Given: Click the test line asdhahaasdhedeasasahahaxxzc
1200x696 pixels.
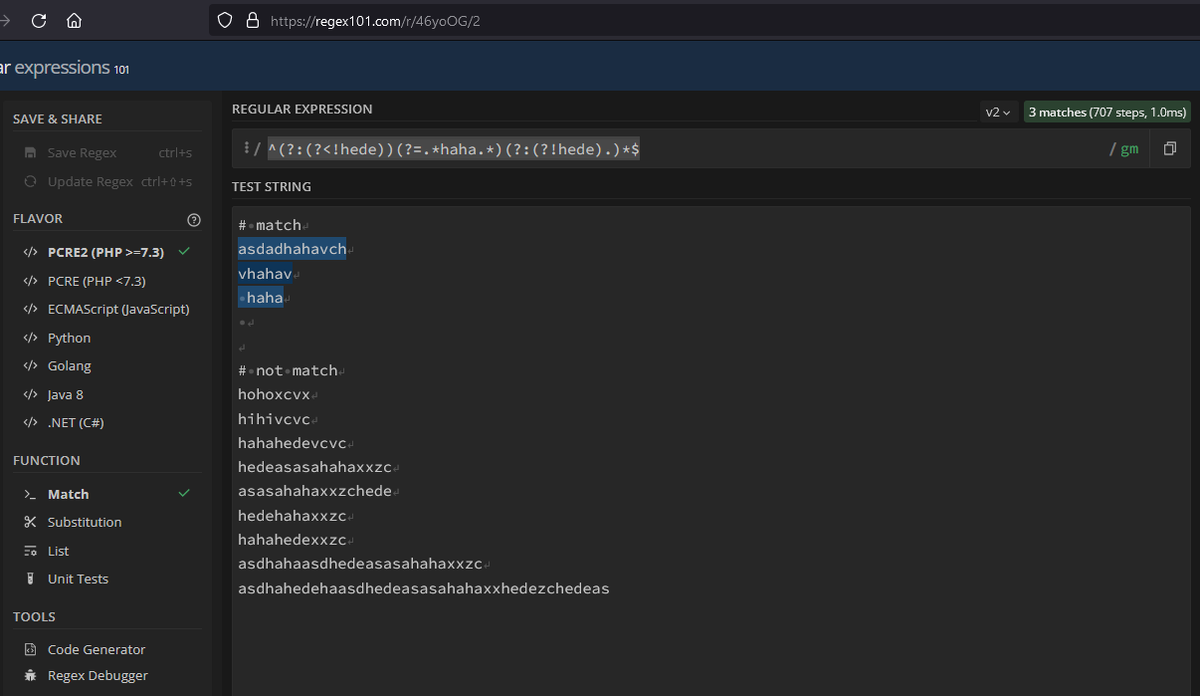Looking at the screenshot, I should (360, 565).
